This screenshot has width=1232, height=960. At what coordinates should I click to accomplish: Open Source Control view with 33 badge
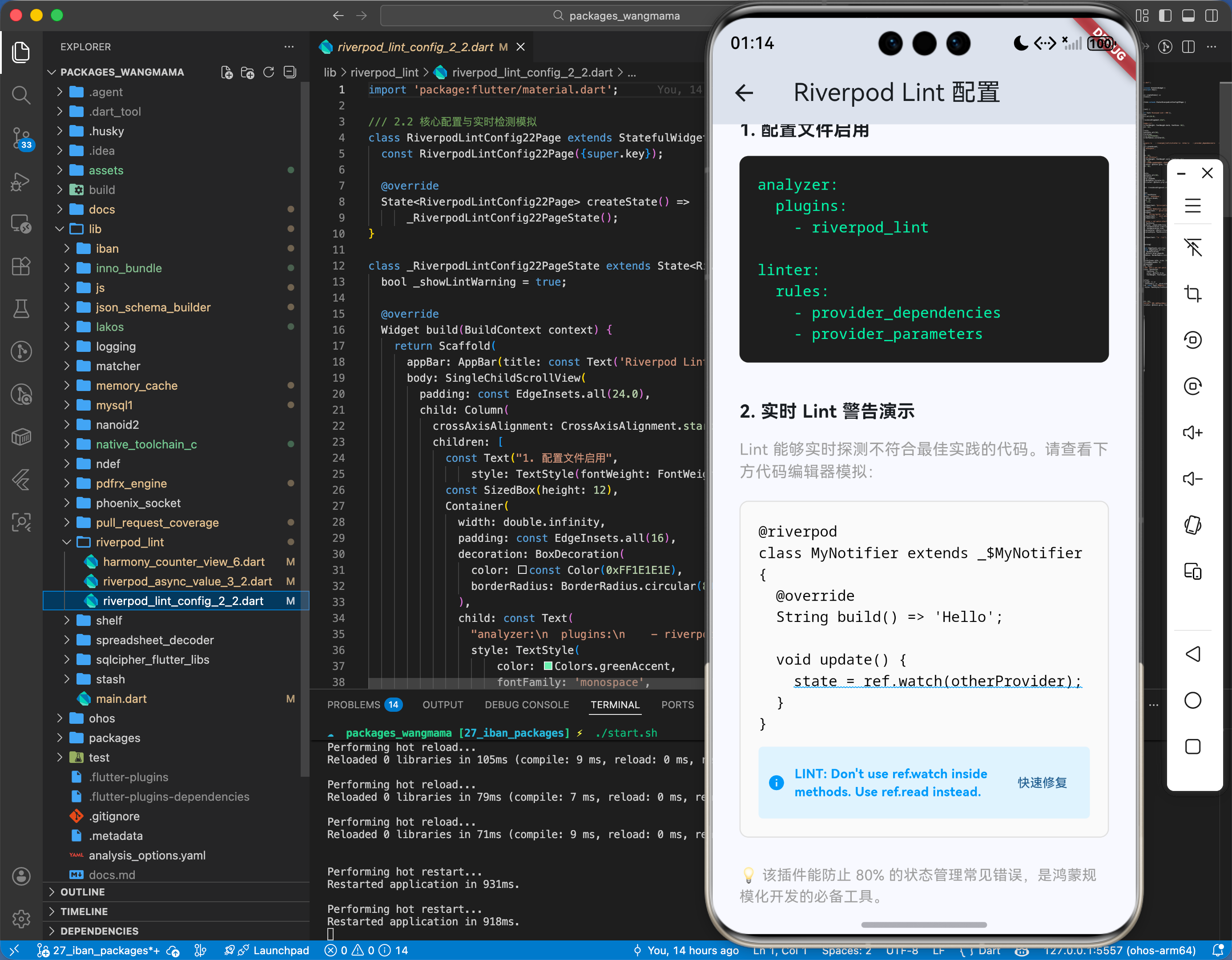(x=21, y=138)
